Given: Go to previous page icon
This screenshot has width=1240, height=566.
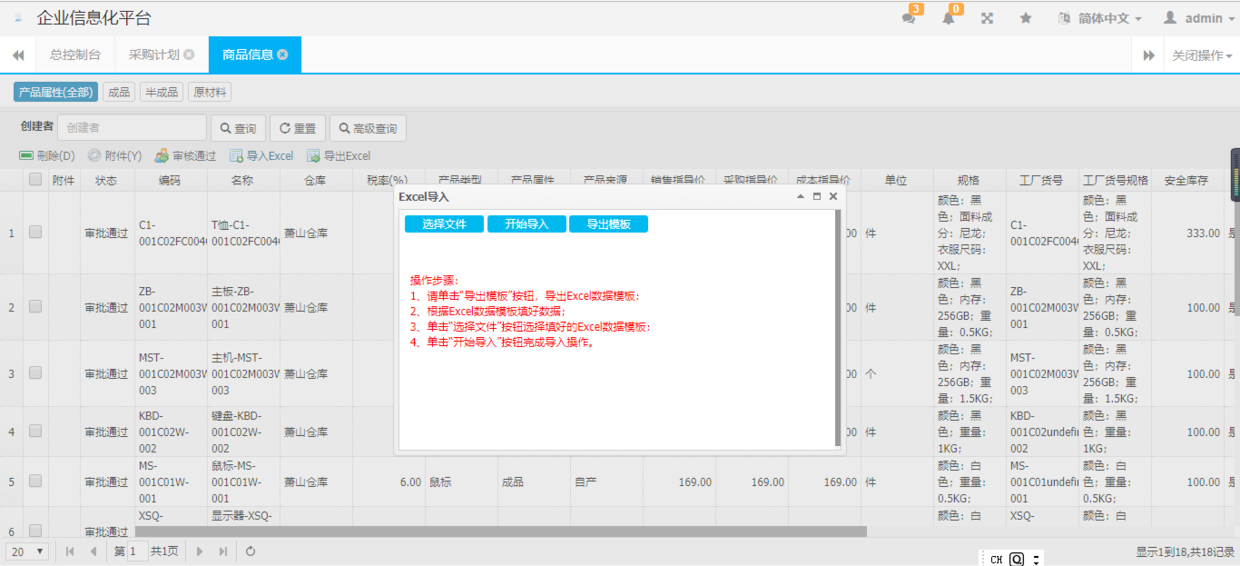Looking at the screenshot, I should coord(94,551).
